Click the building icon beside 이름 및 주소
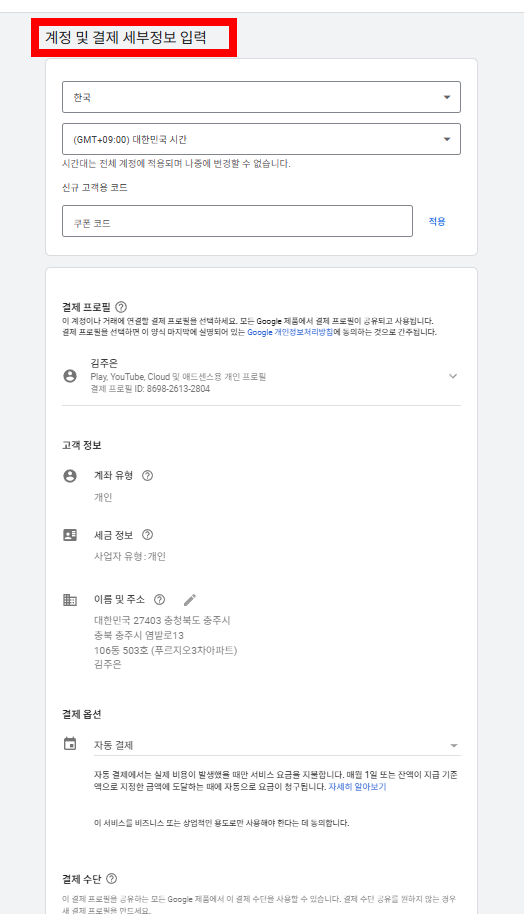The width and height of the screenshot is (524, 914). [70, 600]
